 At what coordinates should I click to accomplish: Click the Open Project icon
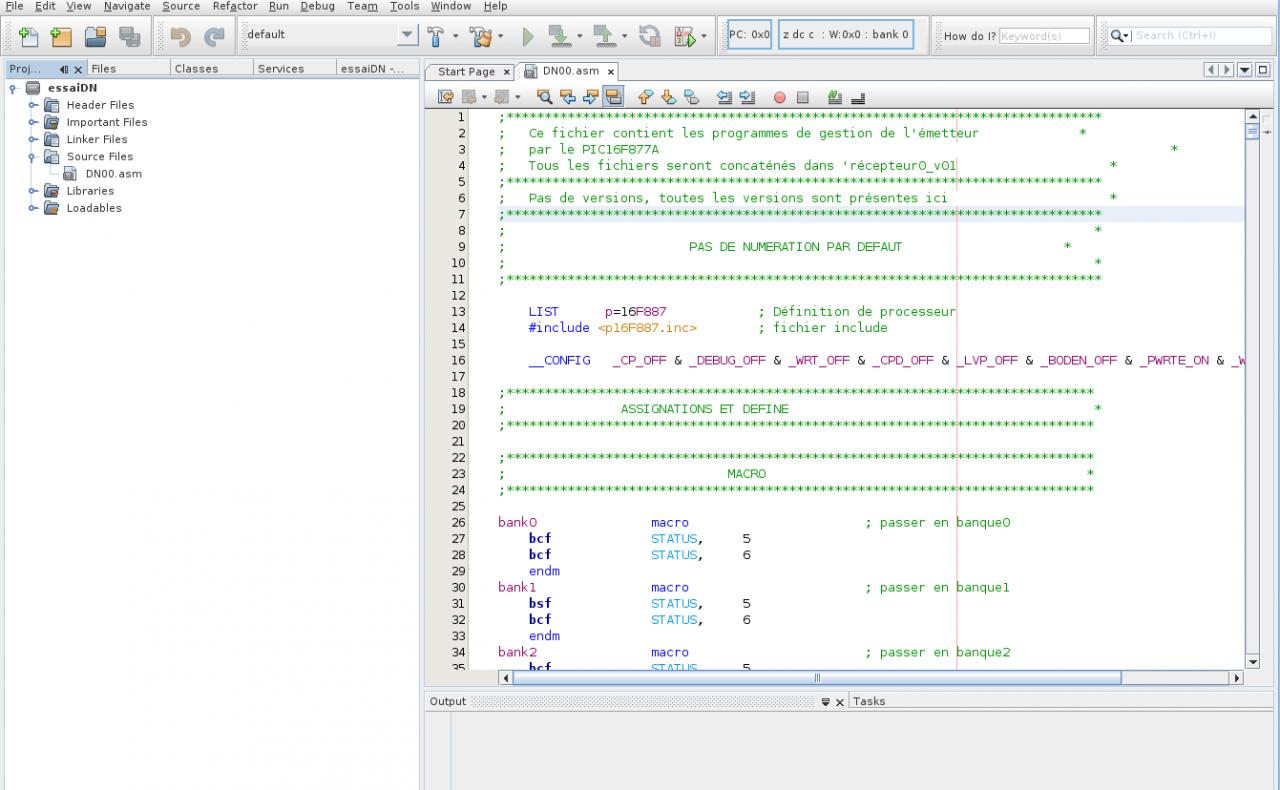click(x=95, y=36)
